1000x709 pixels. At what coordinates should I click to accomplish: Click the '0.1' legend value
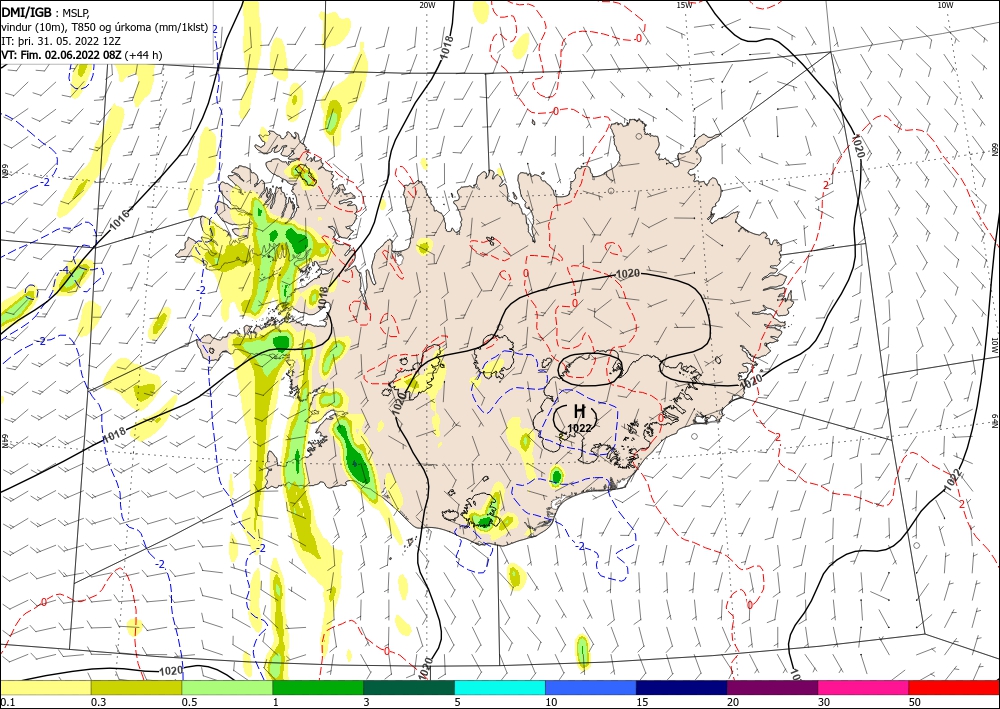pos(7,701)
